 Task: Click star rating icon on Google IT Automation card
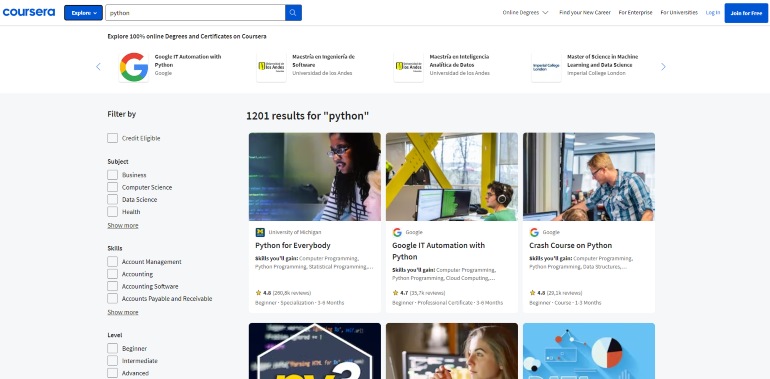click(395, 293)
